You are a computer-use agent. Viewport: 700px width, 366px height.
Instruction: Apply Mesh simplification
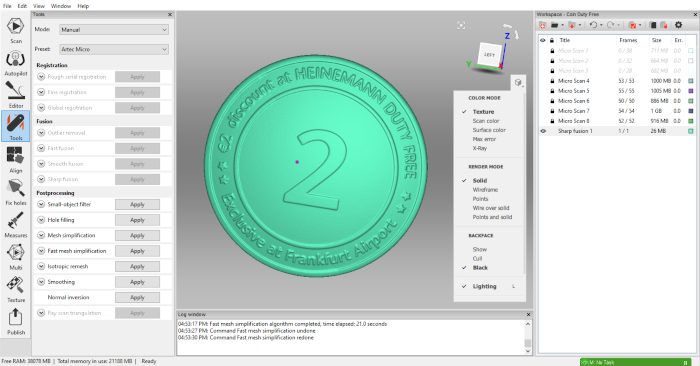[138, 235]
